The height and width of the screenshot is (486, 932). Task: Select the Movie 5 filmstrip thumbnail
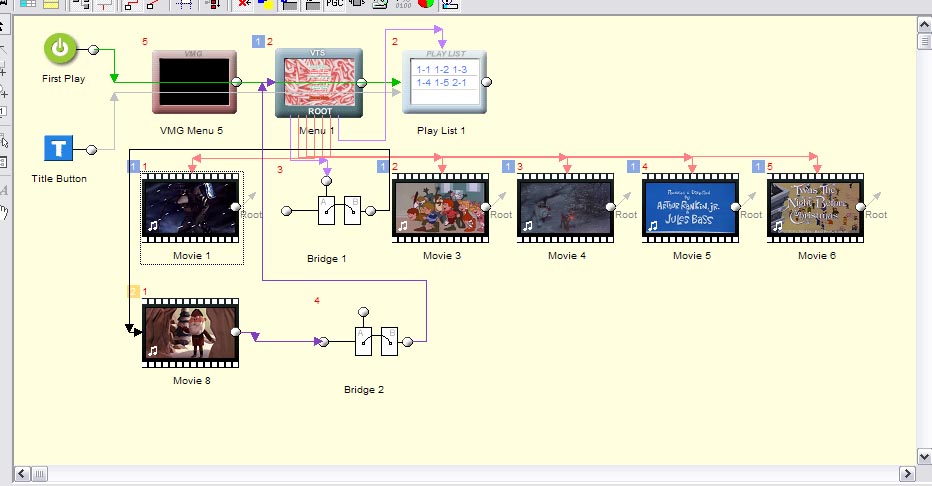690,208
